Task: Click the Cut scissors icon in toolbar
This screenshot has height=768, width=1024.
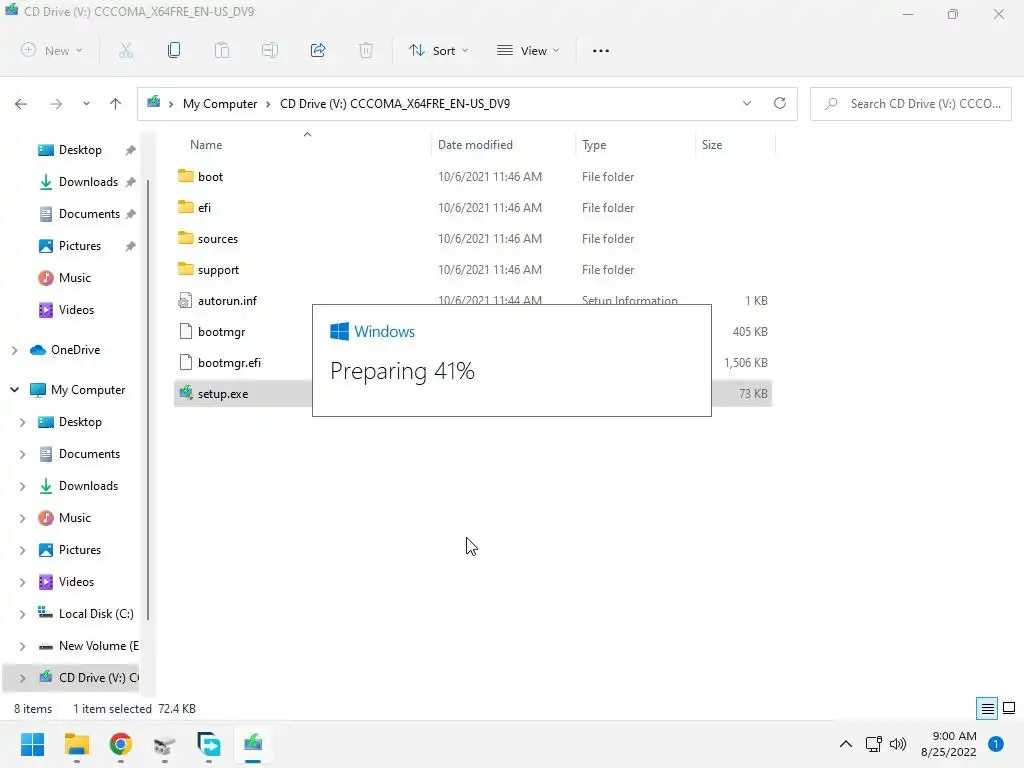Action: coord(126,50)
